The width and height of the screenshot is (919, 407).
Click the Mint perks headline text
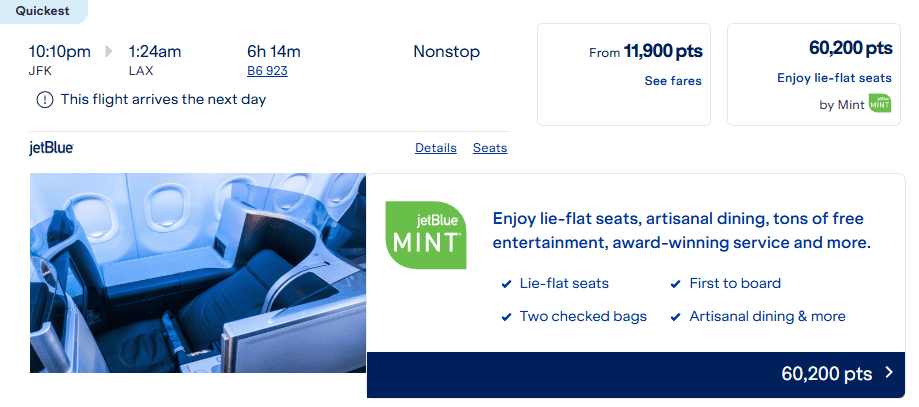pos(681,231)
